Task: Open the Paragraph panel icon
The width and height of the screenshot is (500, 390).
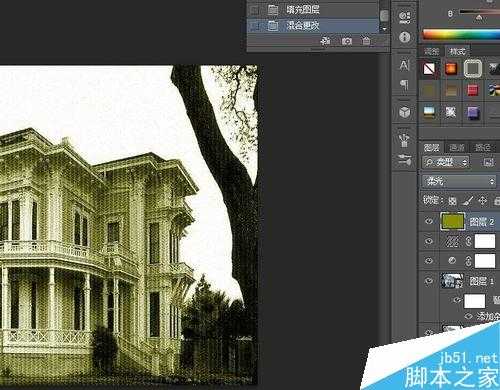Action: click(404, 85)
